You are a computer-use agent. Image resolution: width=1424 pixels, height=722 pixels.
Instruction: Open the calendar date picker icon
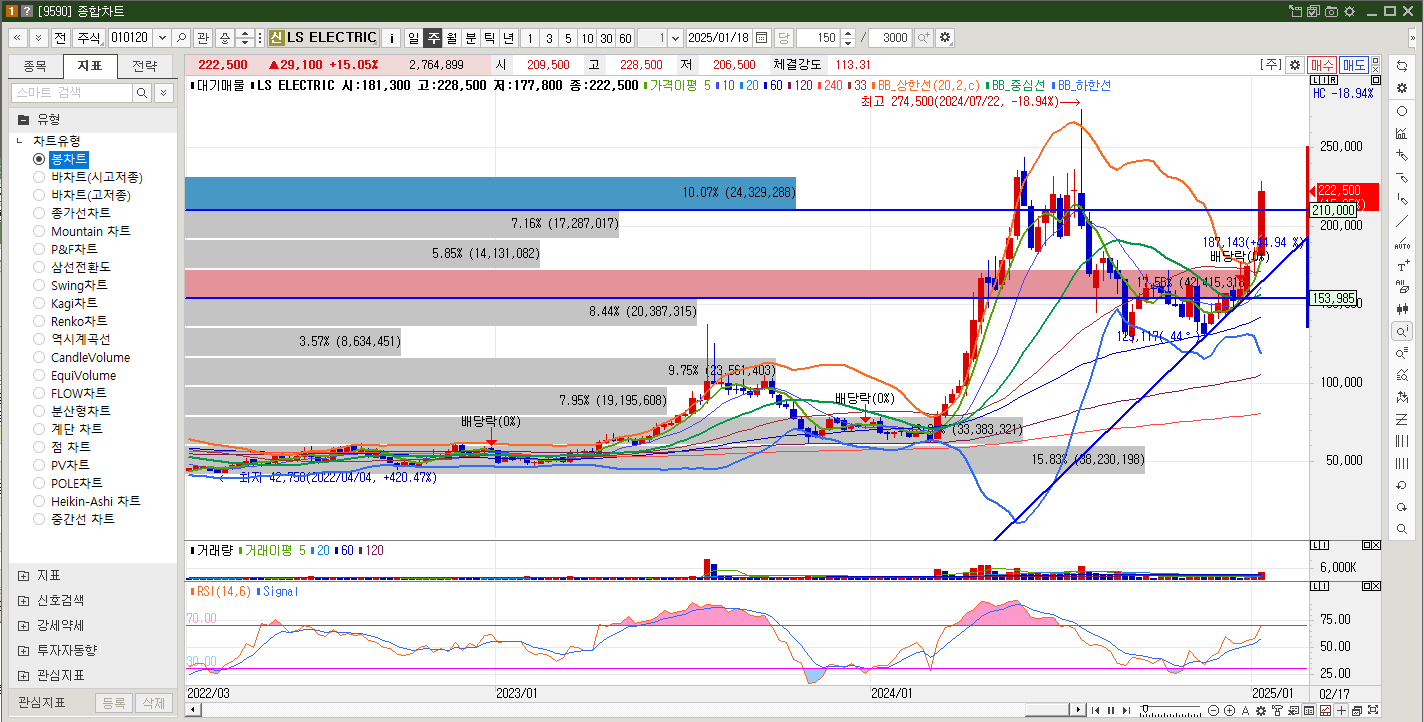[762, 37]
